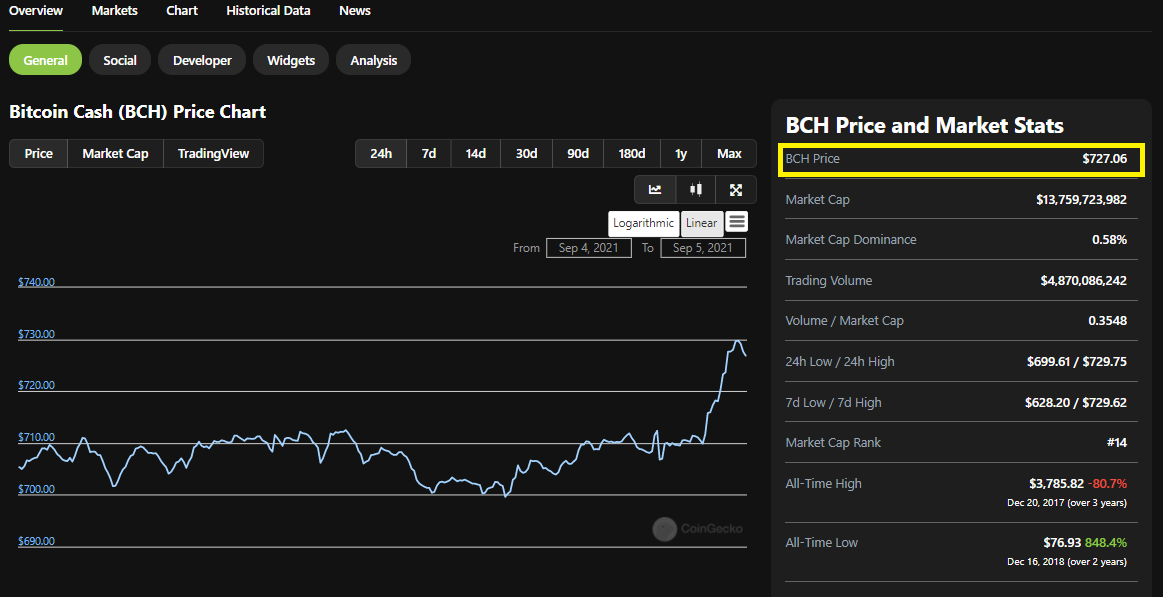Click the $700.00 axis label
Image resolution: width=1163 pixels, height=597 pixels.
pyautogui.click(x=36, y=489)
